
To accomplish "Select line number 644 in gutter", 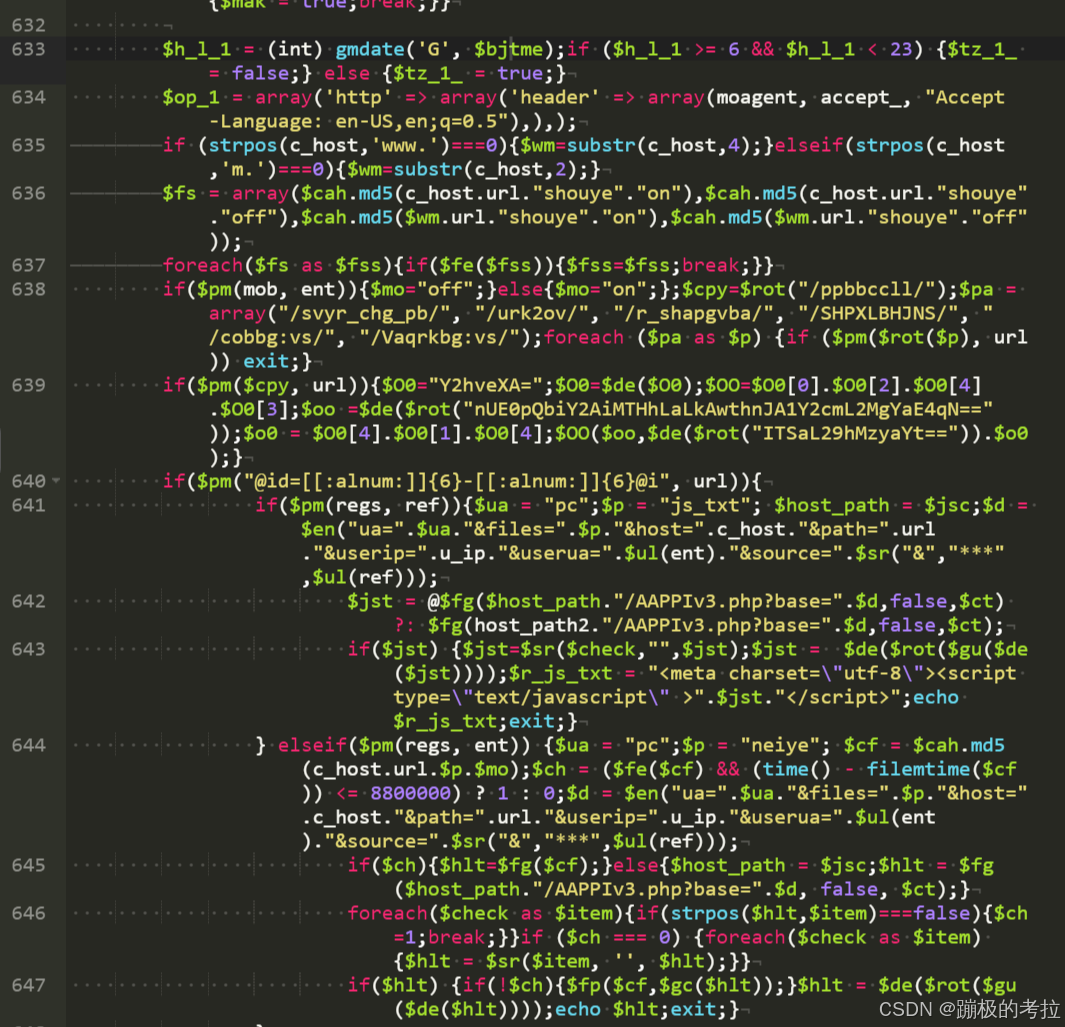I will (x=29, y=745).
